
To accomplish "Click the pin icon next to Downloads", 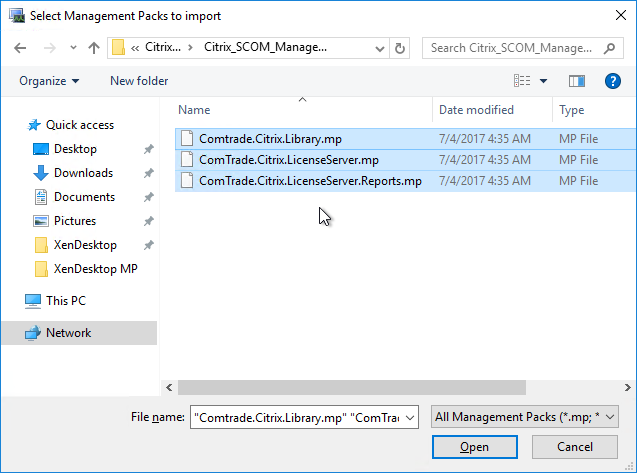I will pos(149,173).
